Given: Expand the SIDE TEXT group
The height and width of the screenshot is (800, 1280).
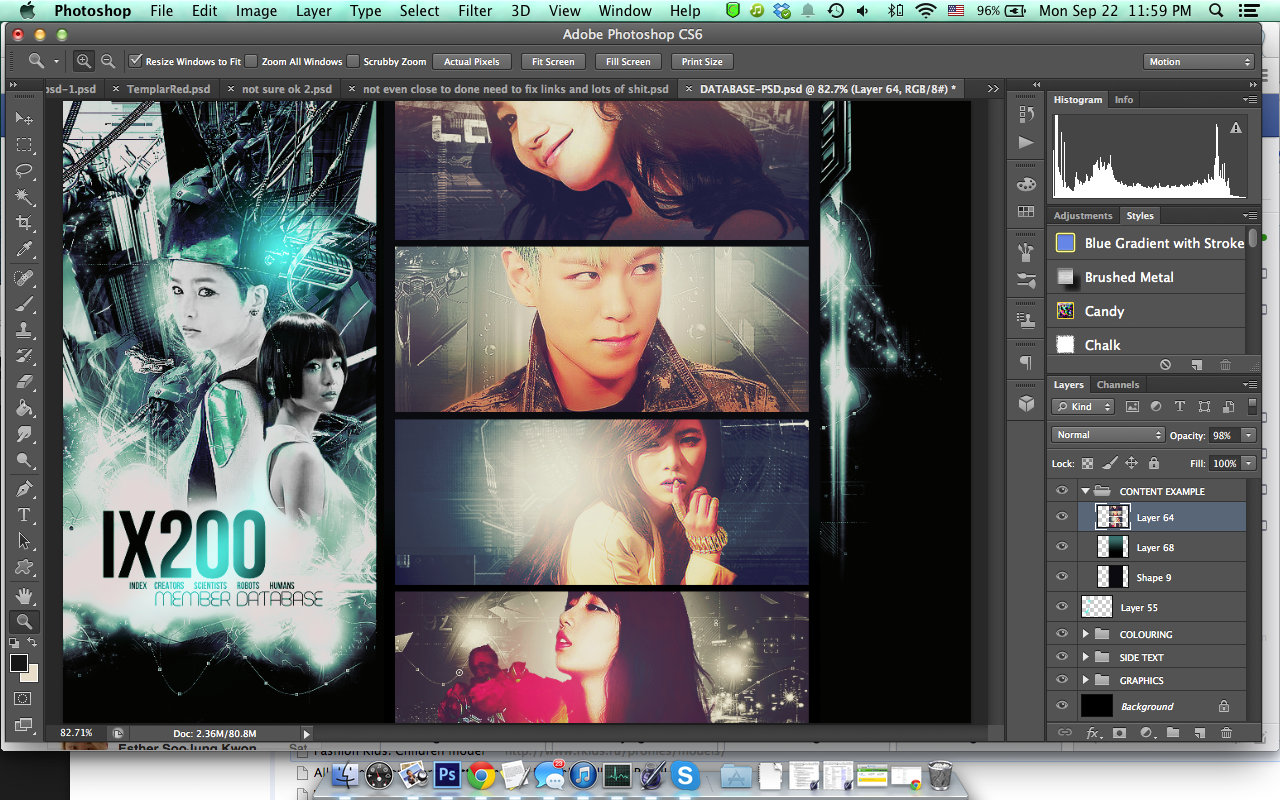Looking at the screenshot, I should tap(1085, 657).
